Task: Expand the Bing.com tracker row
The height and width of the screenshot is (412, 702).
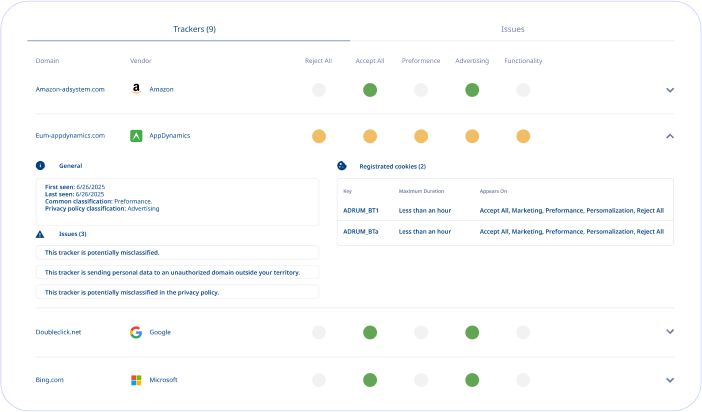Action: [670, 380]
